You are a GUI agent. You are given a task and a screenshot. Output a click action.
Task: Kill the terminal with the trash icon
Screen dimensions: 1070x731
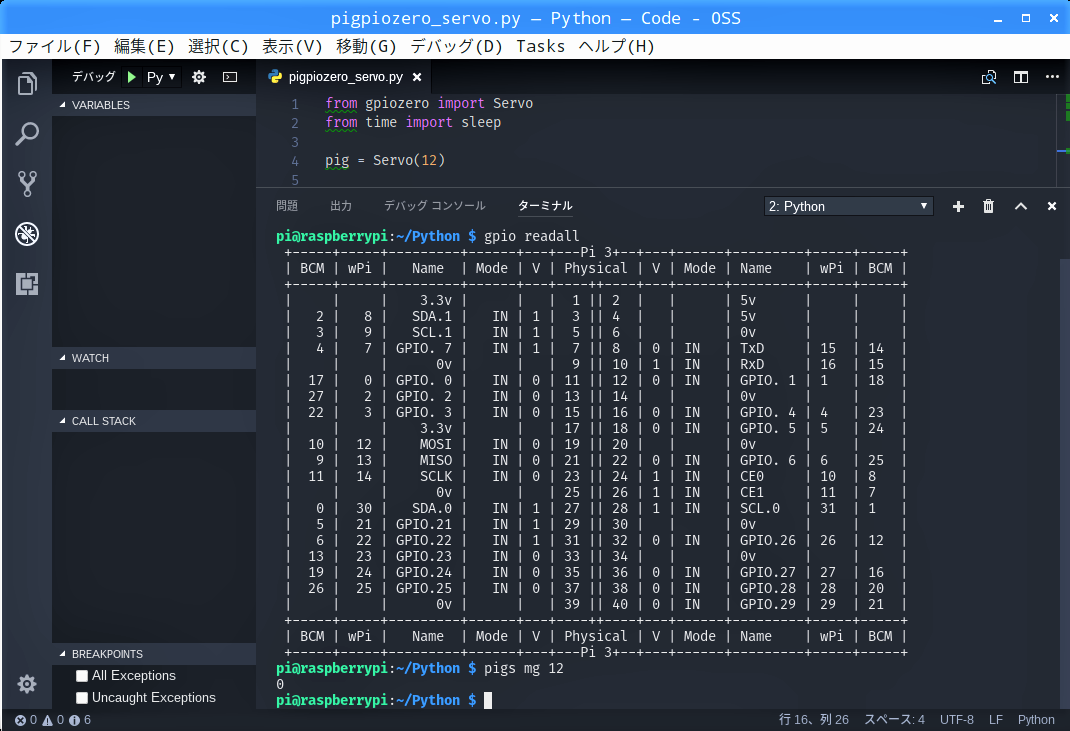(x=988, y=206)
